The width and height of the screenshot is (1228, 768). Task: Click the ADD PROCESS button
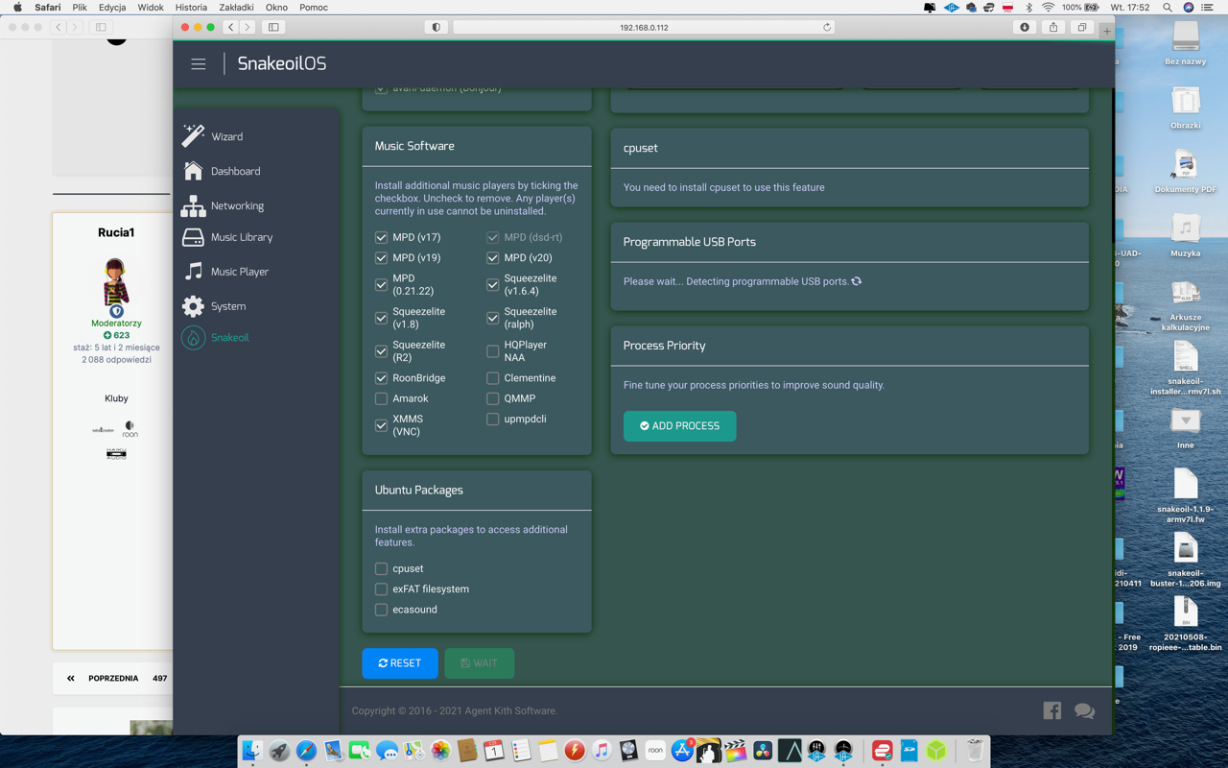(x=680, y=426)
